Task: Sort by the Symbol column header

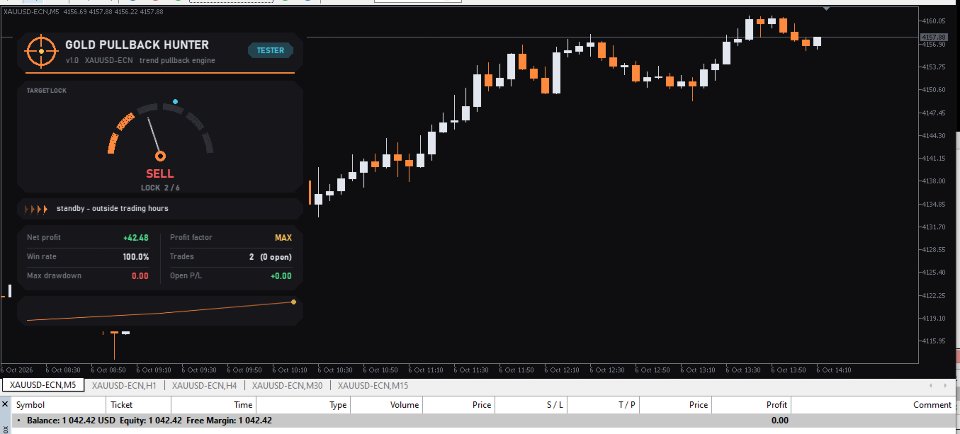Action: coord(59,405)
